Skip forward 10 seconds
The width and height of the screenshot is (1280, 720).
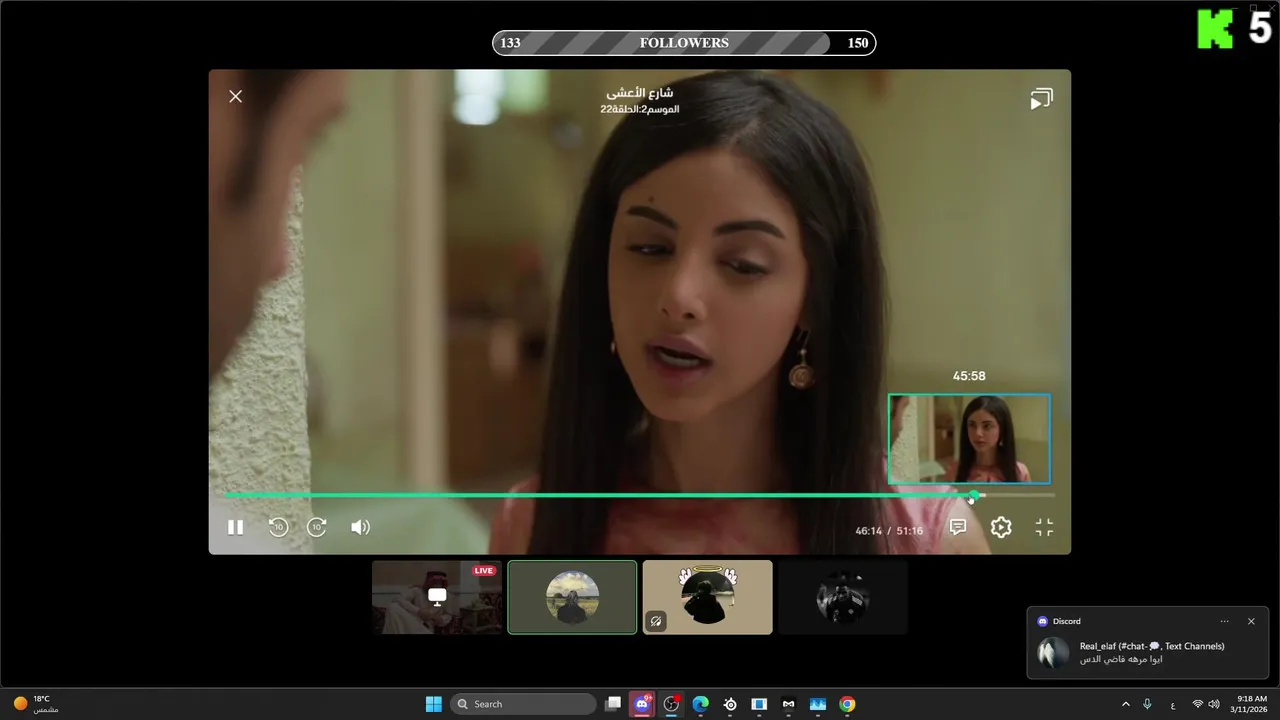317,527
